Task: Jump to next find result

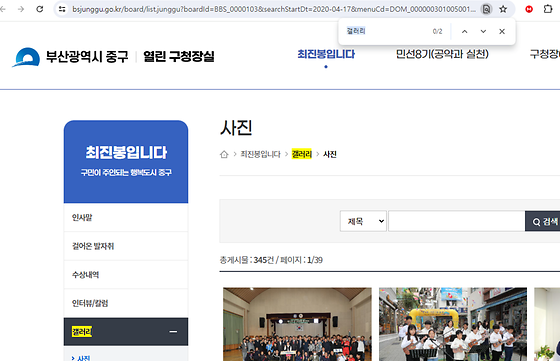Action: (483, 31)
